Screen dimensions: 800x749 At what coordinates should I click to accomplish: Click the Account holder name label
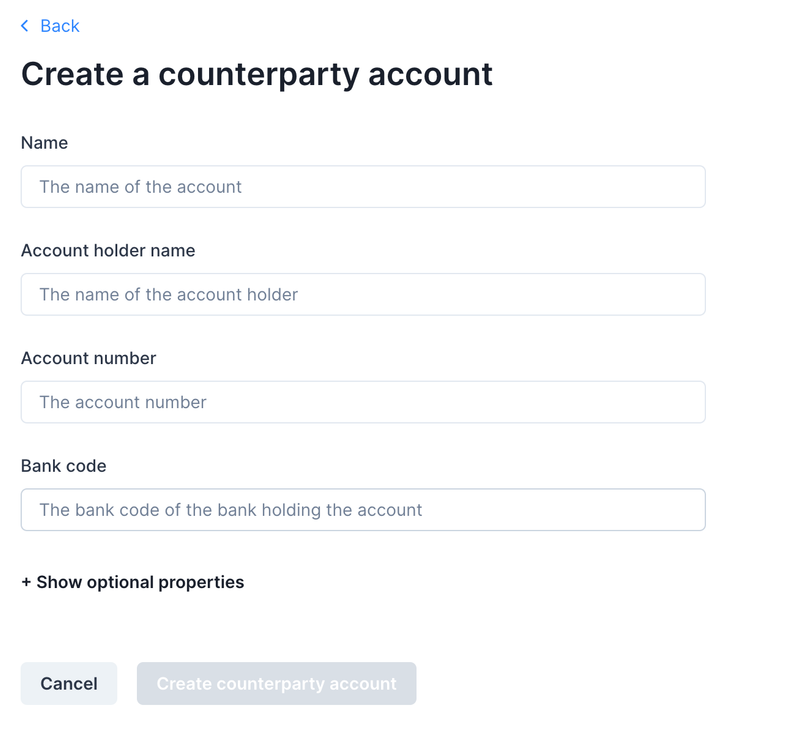click(108, 251)
